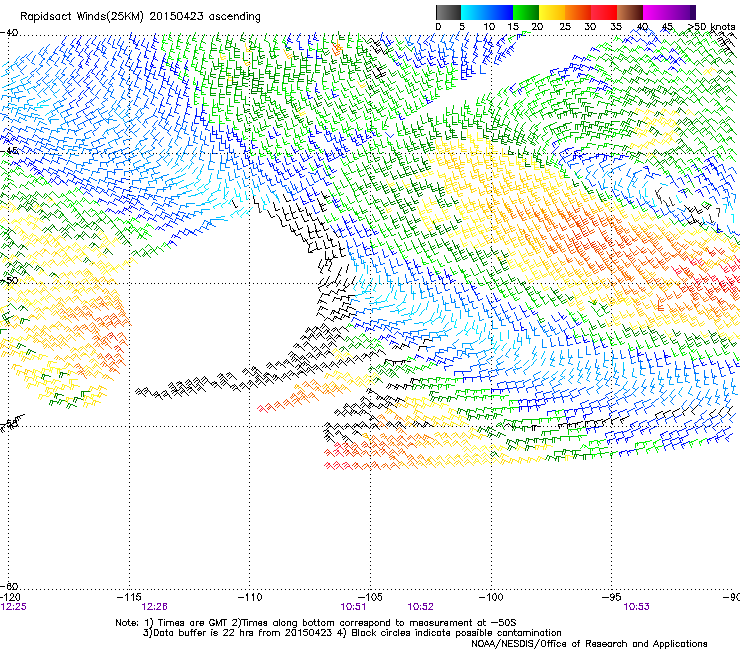Click the "25" label under the color bar
The width and height of the screenshot is (740, 650).
click(565, 27)
